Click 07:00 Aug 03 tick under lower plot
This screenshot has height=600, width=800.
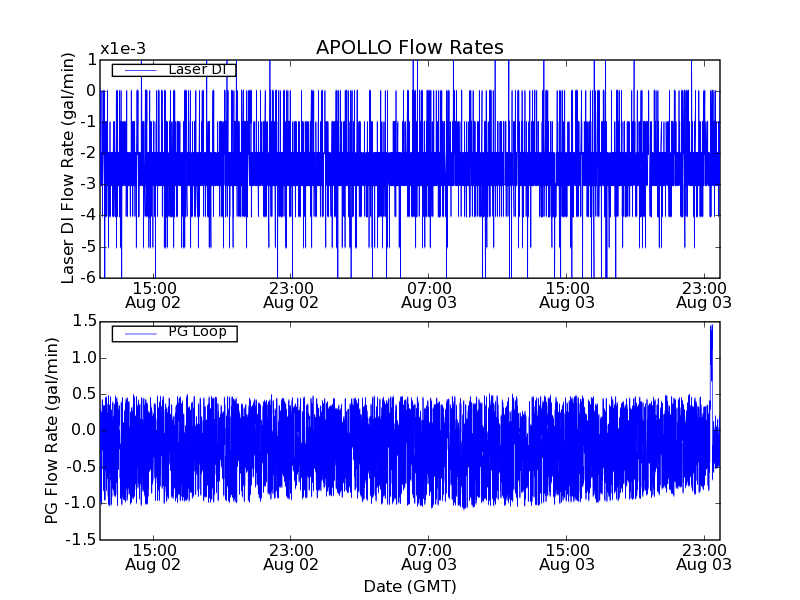(429, 557)
